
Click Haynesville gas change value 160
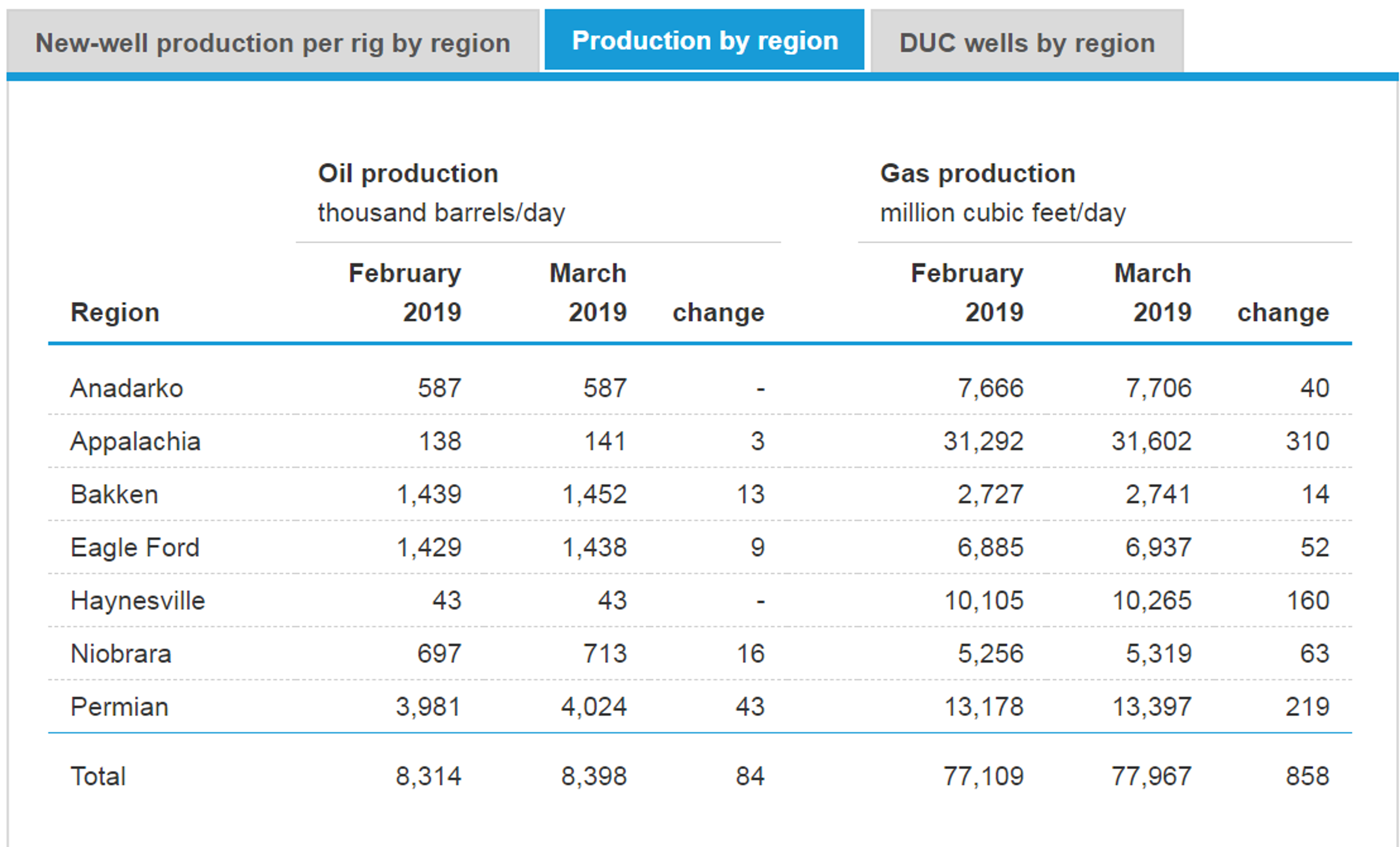1308,601
